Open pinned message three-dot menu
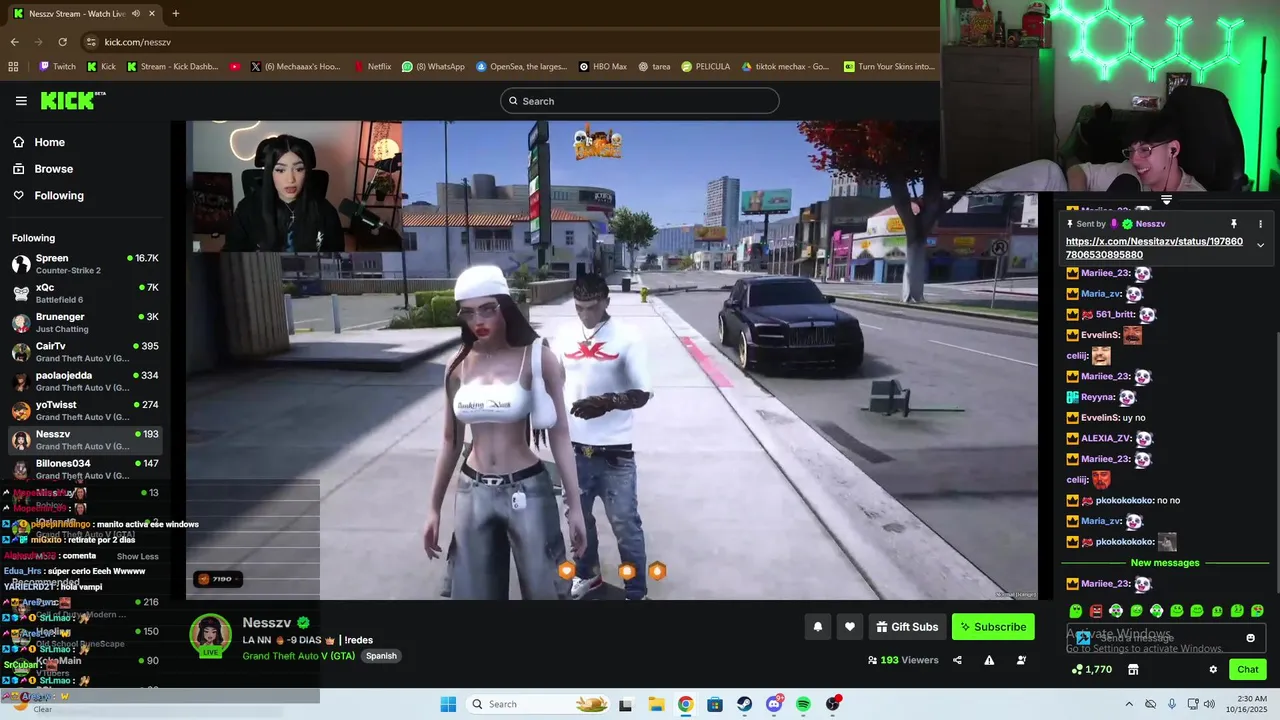The image size is (1280, 720). coord(1260,224)
